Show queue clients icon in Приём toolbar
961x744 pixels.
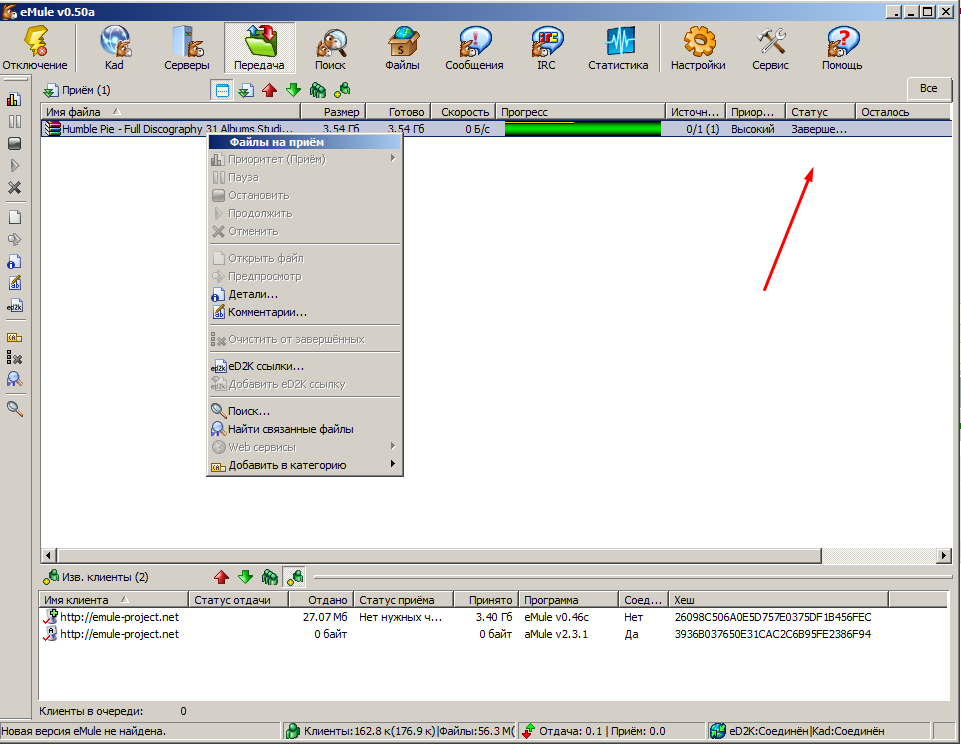point(317,91)
